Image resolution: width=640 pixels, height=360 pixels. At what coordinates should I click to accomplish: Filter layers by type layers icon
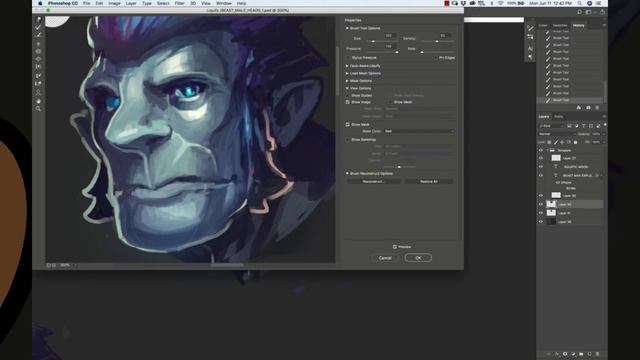pyautogui.click(x=584, y=126)
